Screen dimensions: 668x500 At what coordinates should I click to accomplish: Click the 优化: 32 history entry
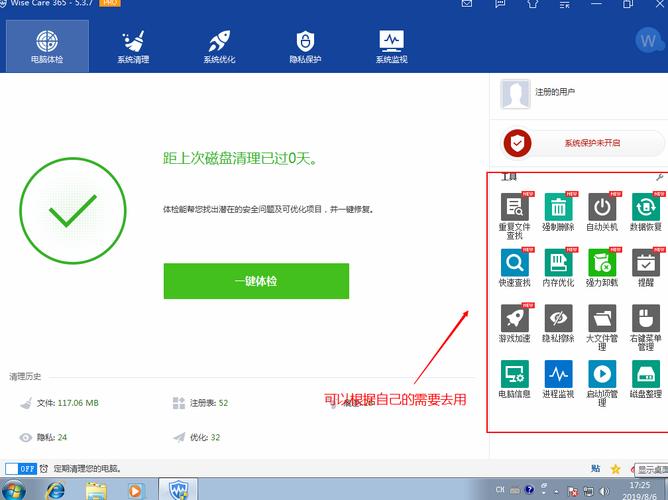tap(197, 437)
